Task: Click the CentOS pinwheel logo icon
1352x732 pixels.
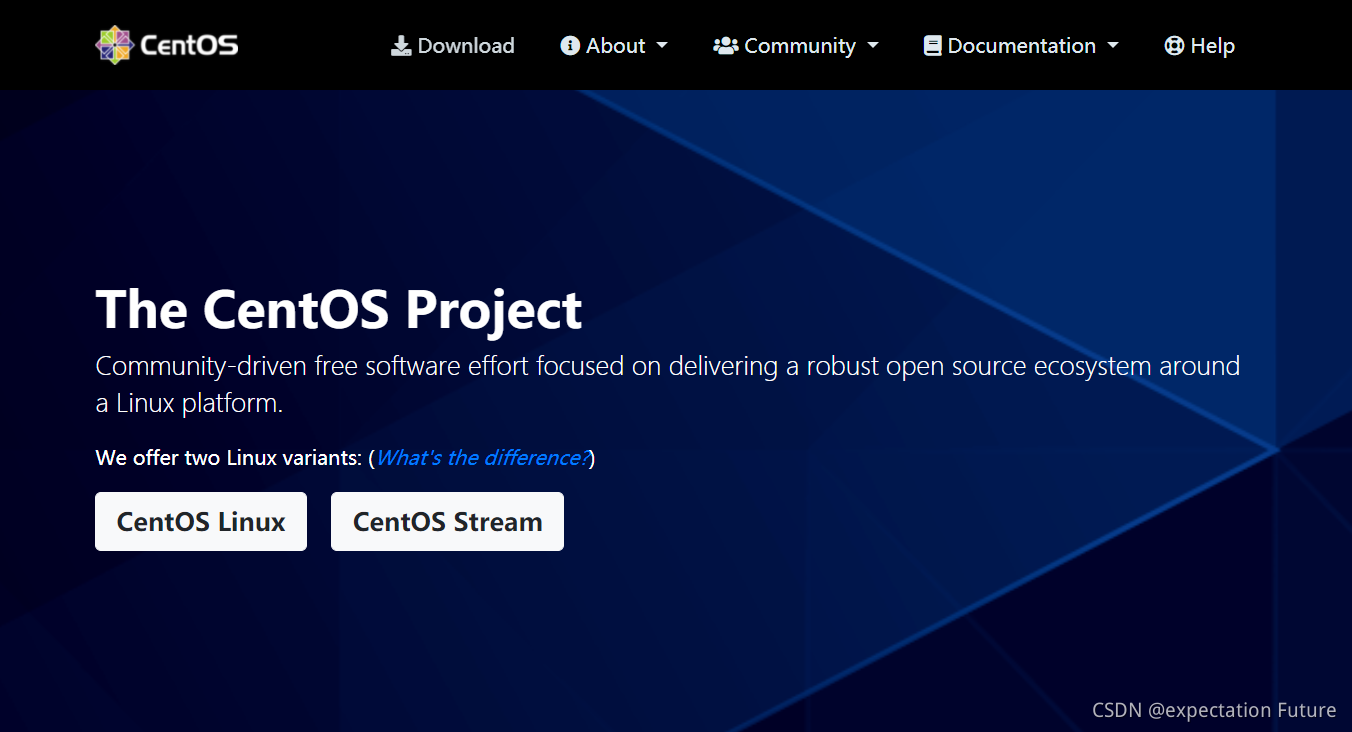Action: (x=114, y=45)
